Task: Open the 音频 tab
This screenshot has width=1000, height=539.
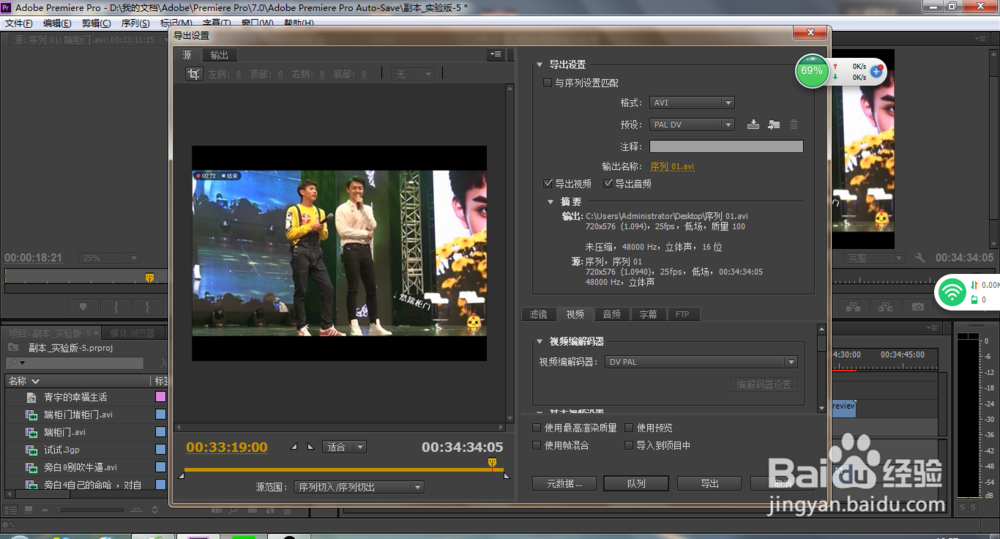Action: pos(612,314)
